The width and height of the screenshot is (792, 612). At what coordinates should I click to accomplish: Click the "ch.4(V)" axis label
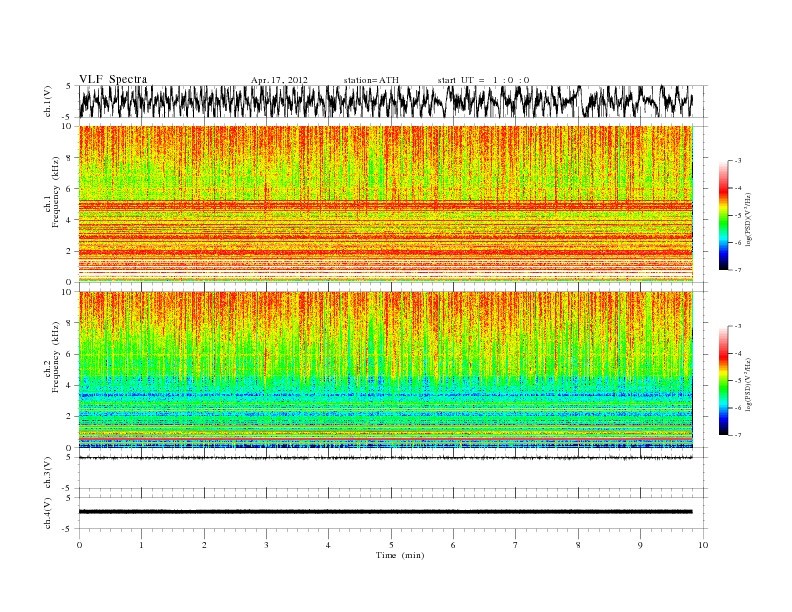point(48,513)
